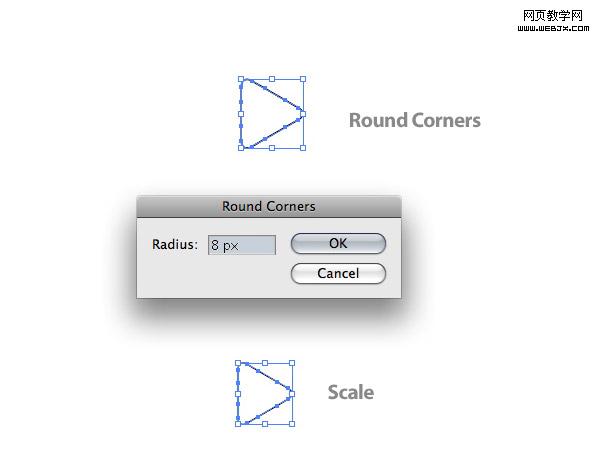This screenshot has width=600, height=453.
Task: Select top-center handle of lower Scale triangle
Action: pos(265,363)
